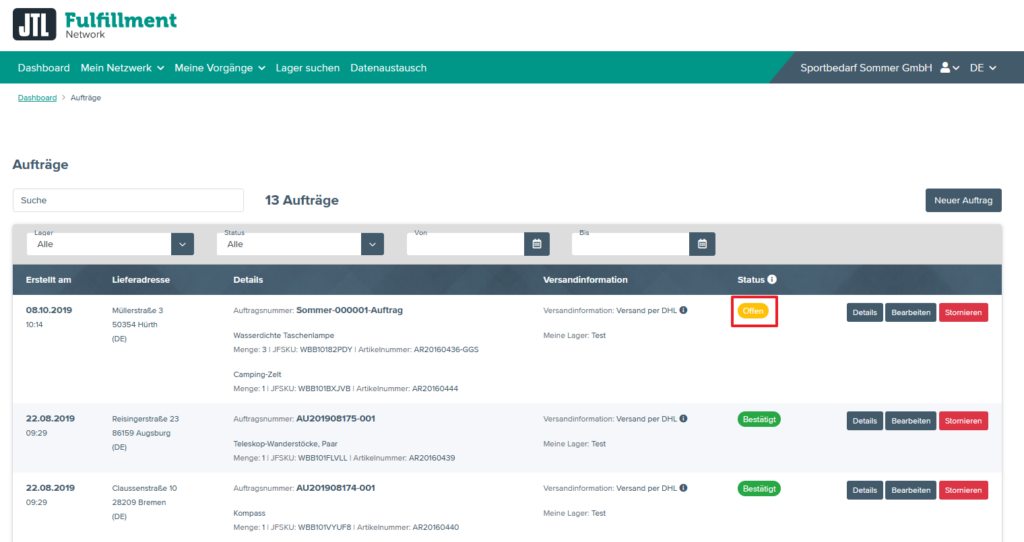Screen dimensions: 1024x542
Task: Click the Bis date input field
Action: click(x=631, y=244)
